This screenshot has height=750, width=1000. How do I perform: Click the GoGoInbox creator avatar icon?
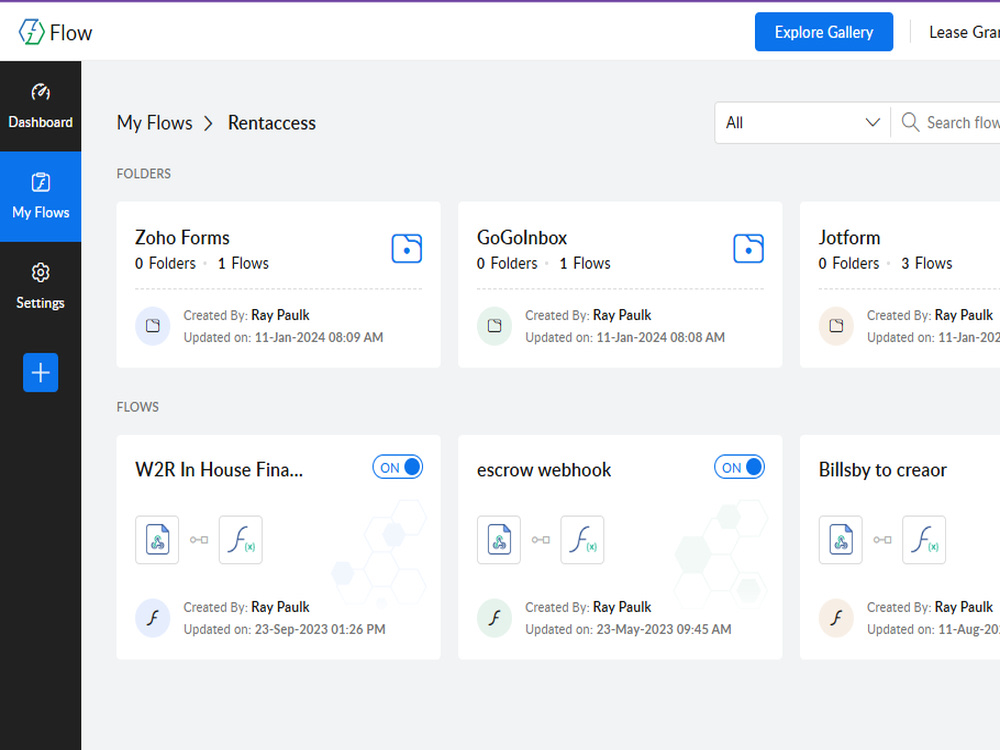click(x=494, y=326)
